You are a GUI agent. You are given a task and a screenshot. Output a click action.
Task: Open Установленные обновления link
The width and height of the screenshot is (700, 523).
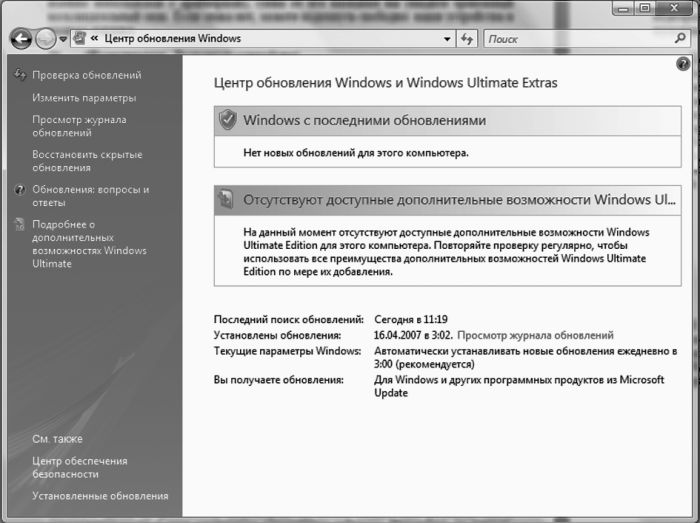100,496
